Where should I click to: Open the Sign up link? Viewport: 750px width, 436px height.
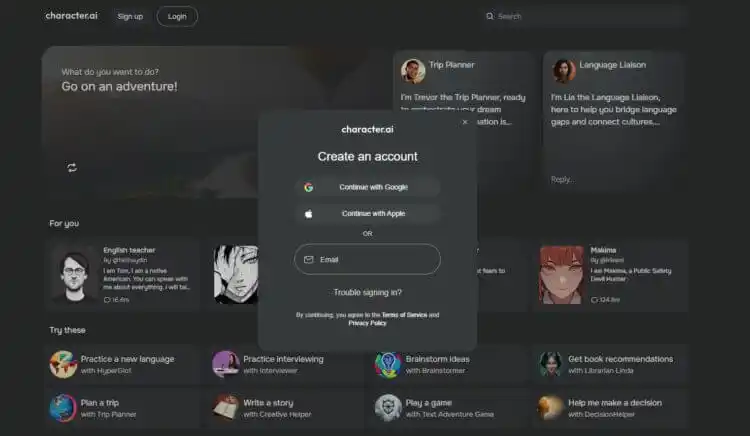click(x=130, y=16)
